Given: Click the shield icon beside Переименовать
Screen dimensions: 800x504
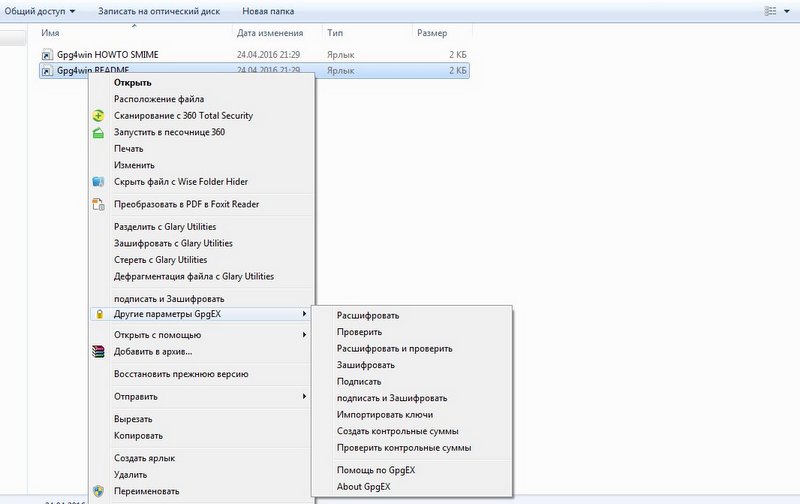Looking at the screenshot, I should [x=98, y=491].
